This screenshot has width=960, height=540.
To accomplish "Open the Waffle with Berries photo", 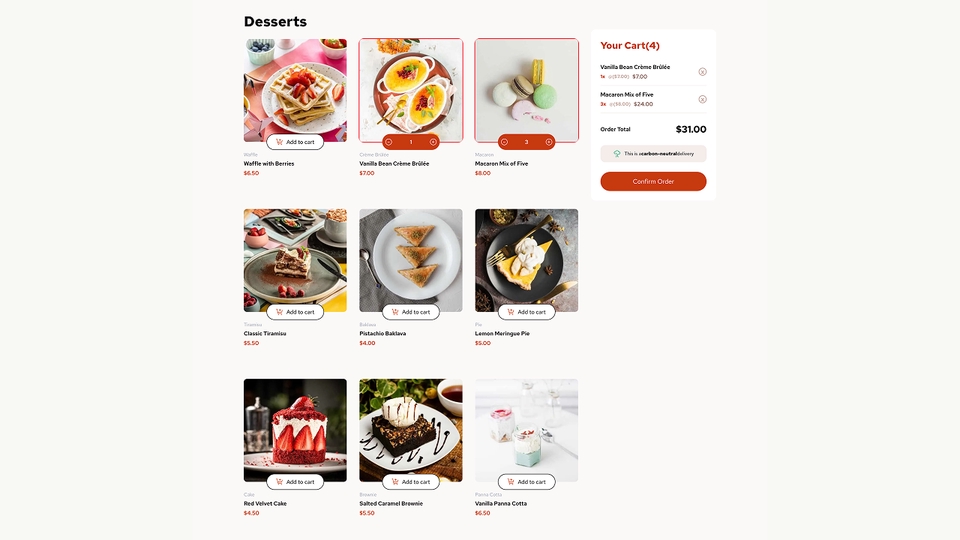I will click(x=295, y=90).
